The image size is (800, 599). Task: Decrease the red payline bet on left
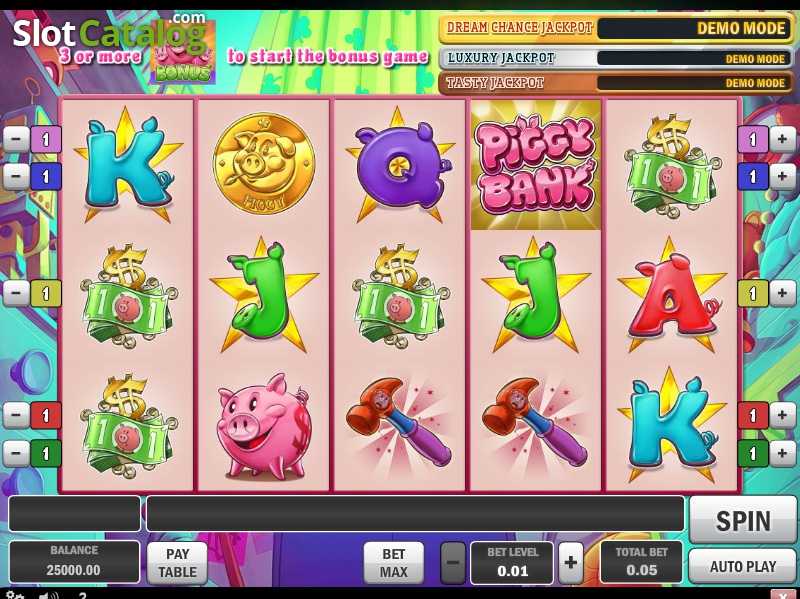(16, 415)
